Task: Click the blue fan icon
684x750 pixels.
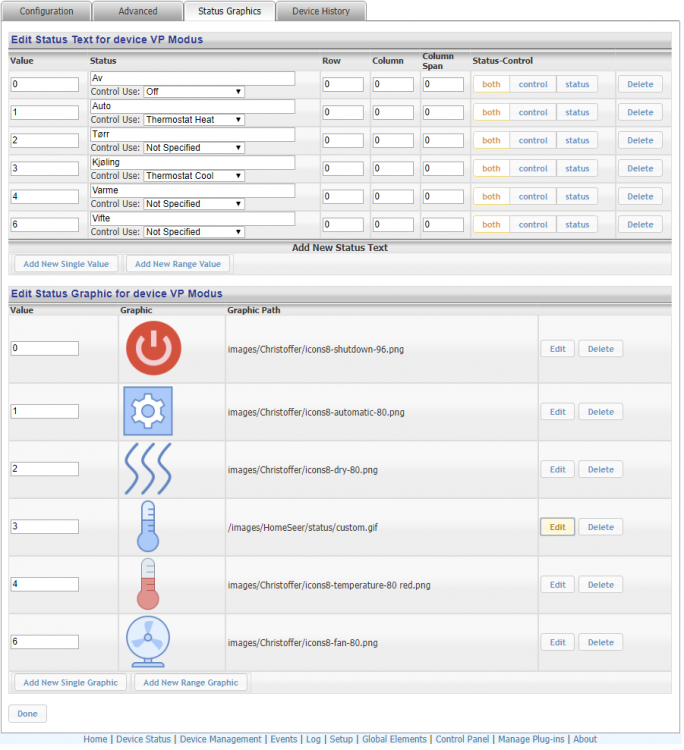Action: 148,642
